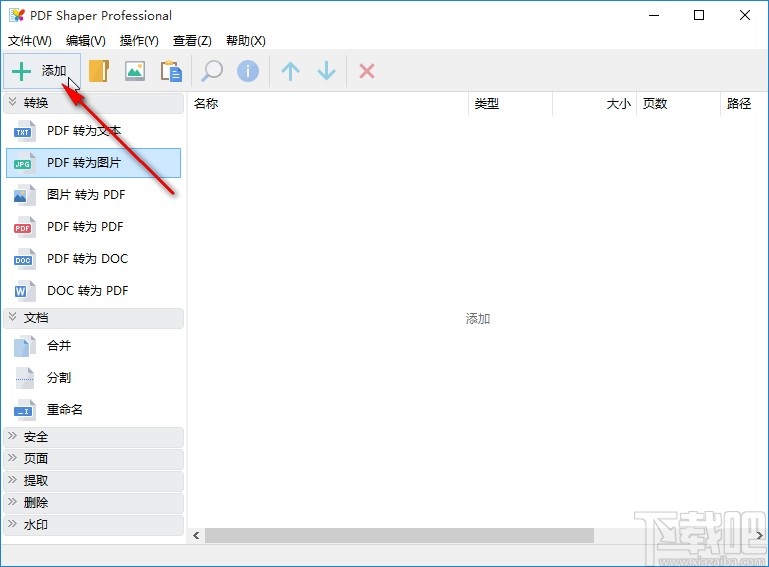Image resolution: width=769 pixels, height=567 pixels.
Task: Click the rename file icon
Action: pyautogui.click(x=24, y=410)
